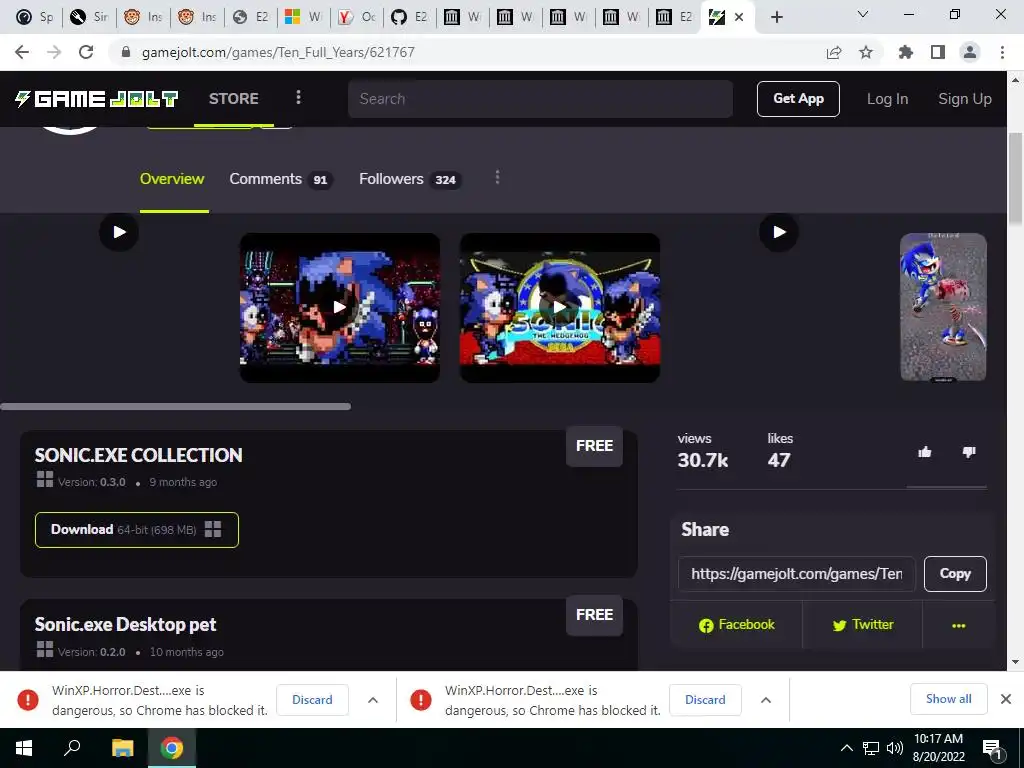Discard the first blocked download

[312, 699]
